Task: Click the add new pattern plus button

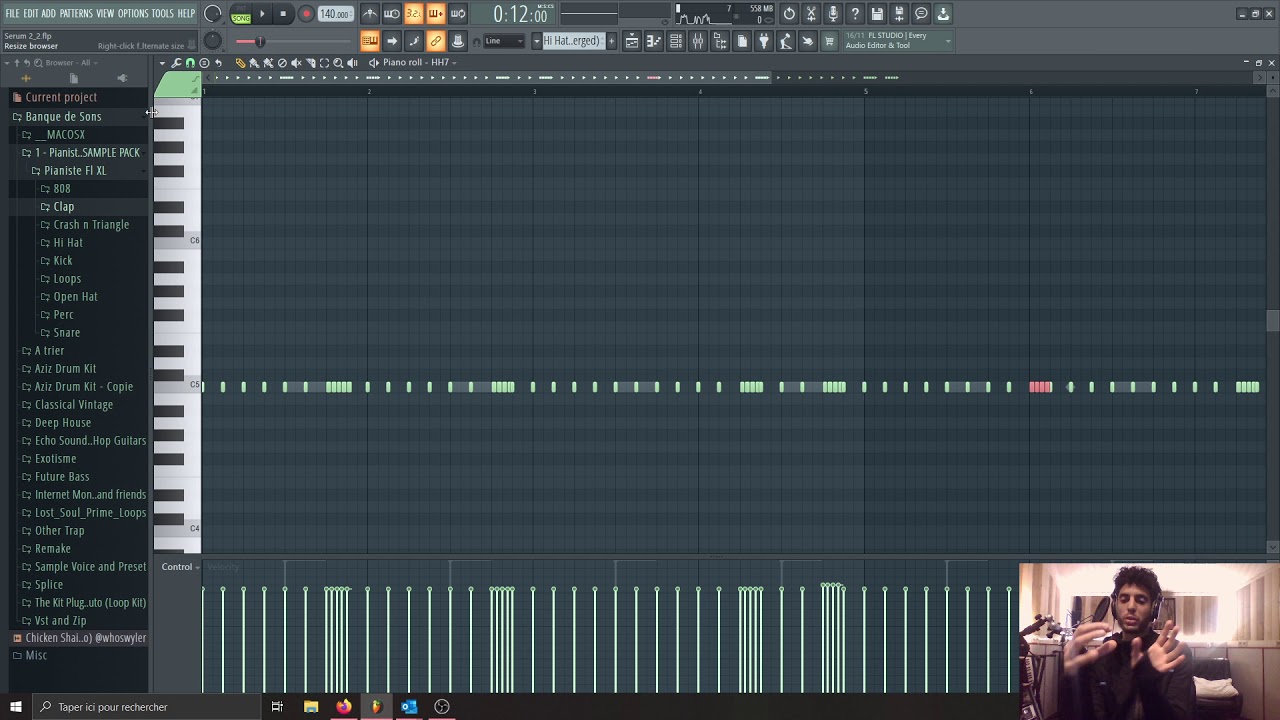Action: pos(611,41)
